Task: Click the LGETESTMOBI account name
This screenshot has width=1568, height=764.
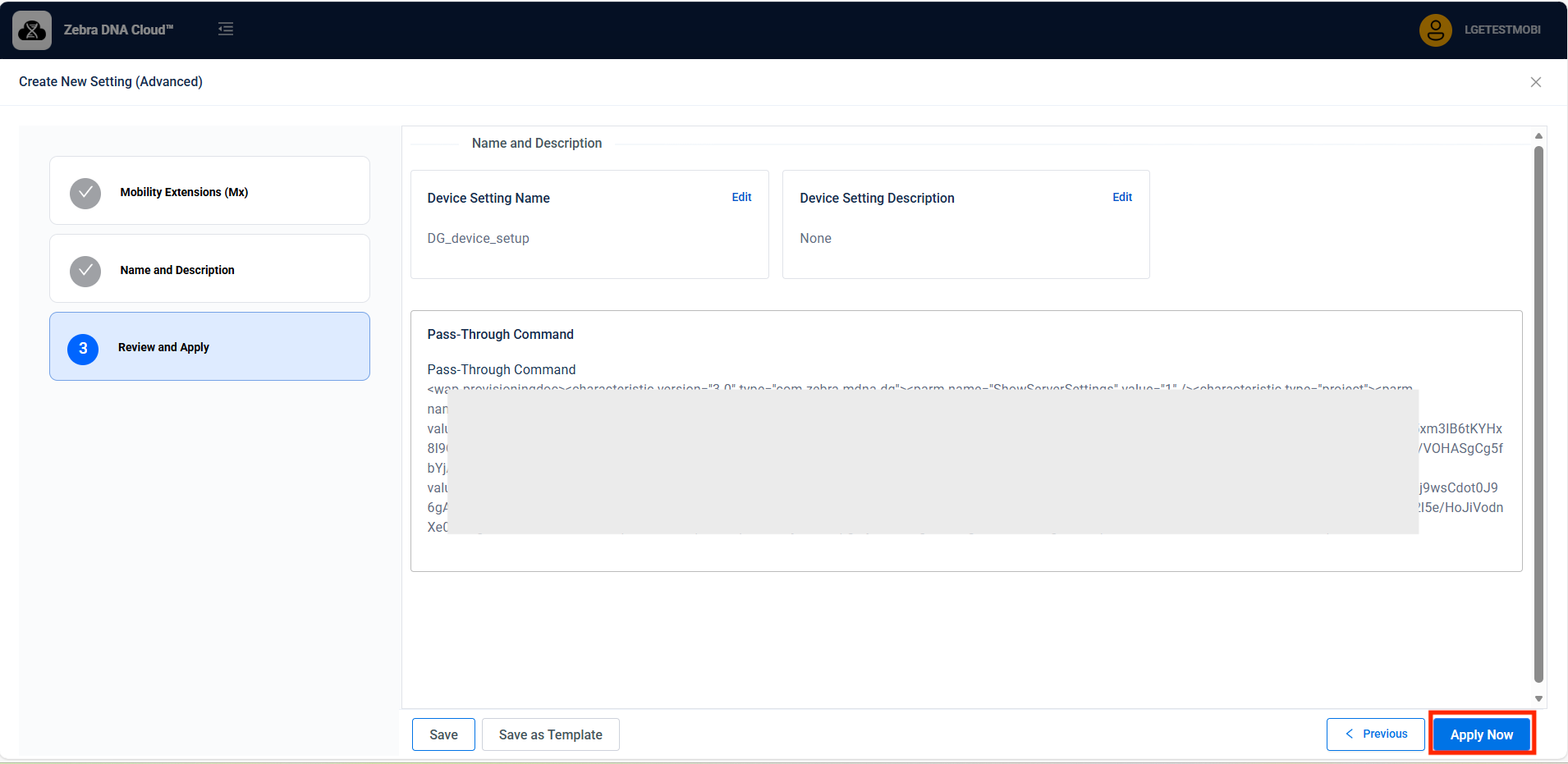Action: coord(1502,30)
